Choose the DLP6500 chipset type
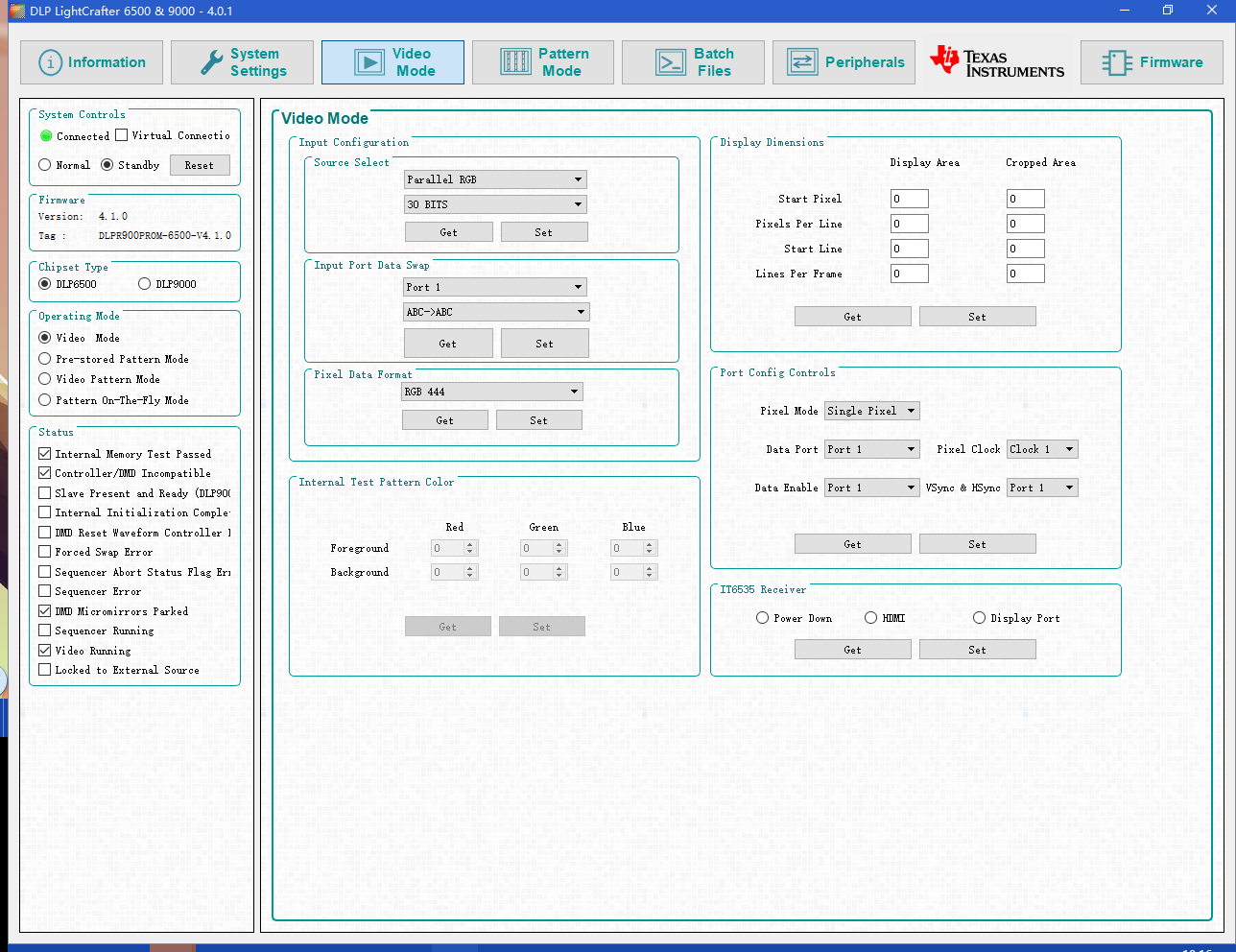Screen dimensions: 1236x952 (45, 284)
